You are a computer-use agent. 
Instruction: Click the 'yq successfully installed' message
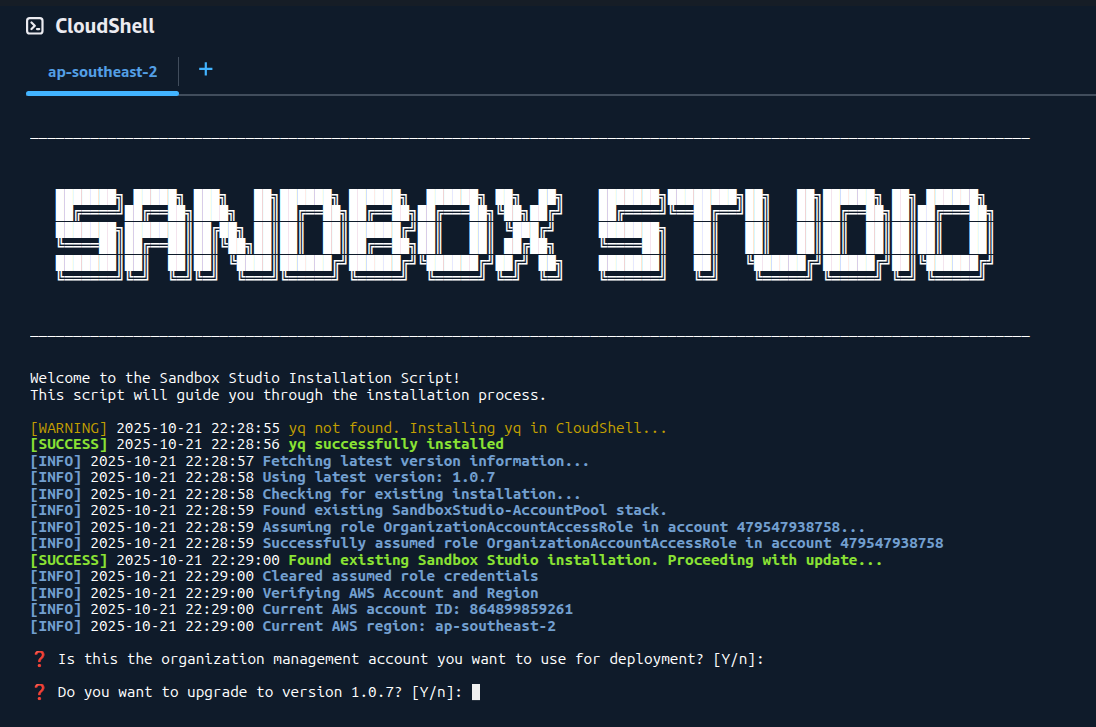(x=396, y=444)
